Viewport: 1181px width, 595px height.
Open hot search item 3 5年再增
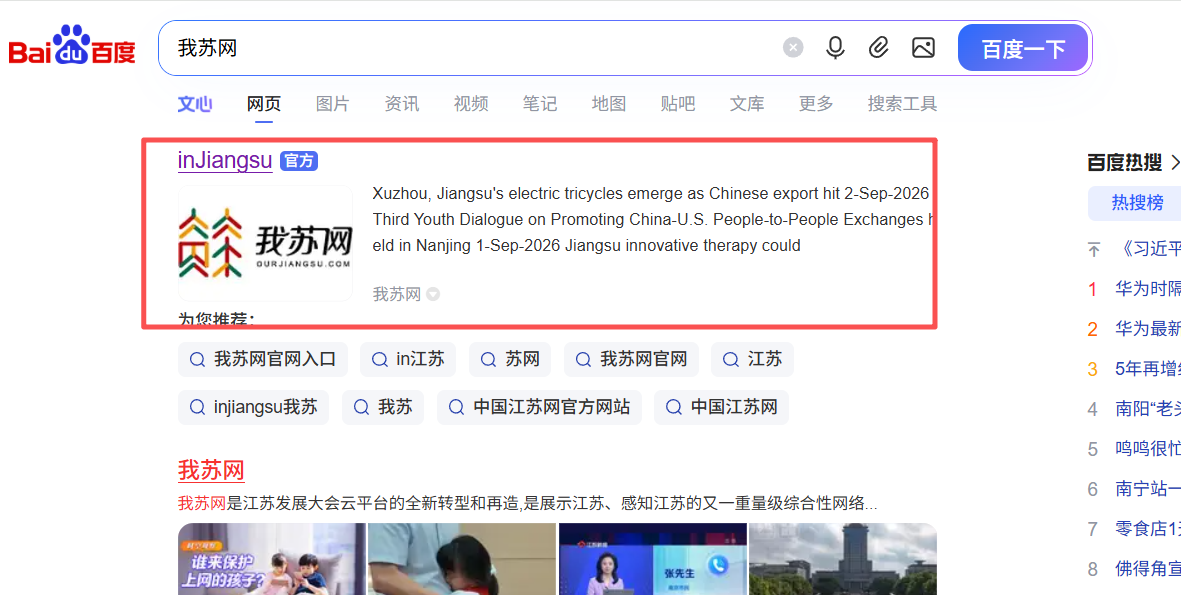pos(1148,369)
